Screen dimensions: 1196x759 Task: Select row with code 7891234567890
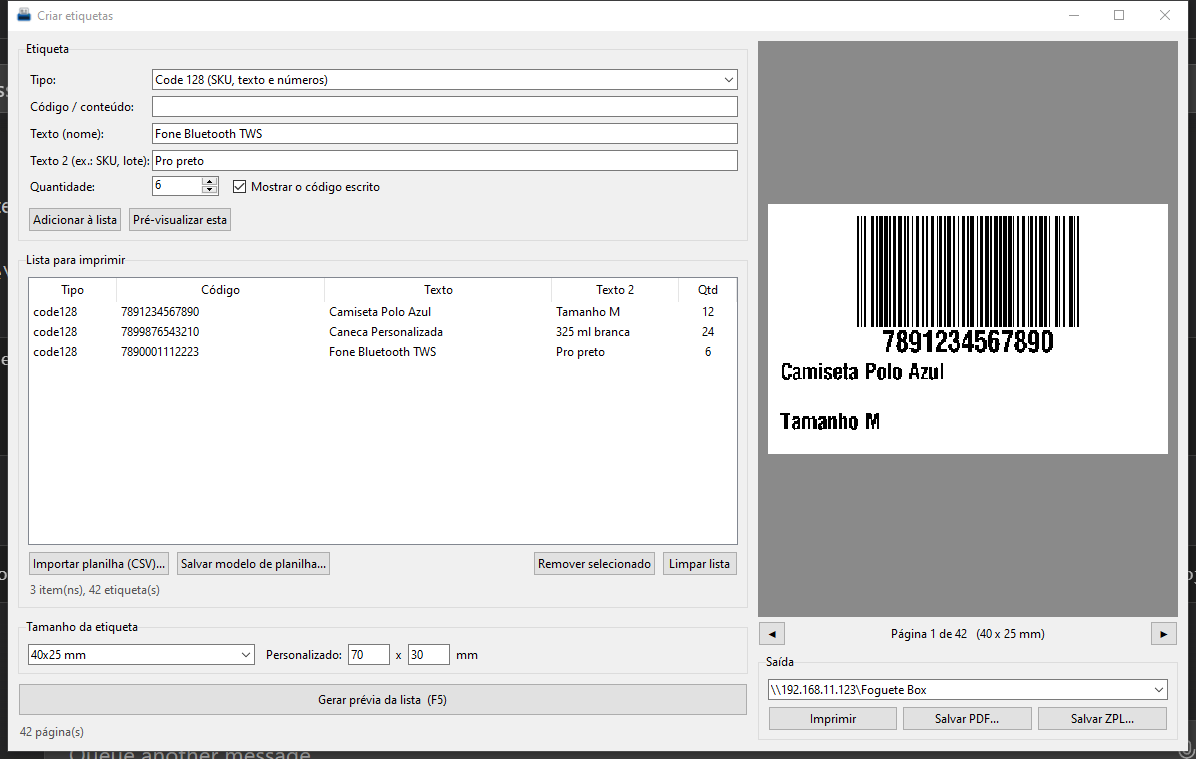click(382, 312)
